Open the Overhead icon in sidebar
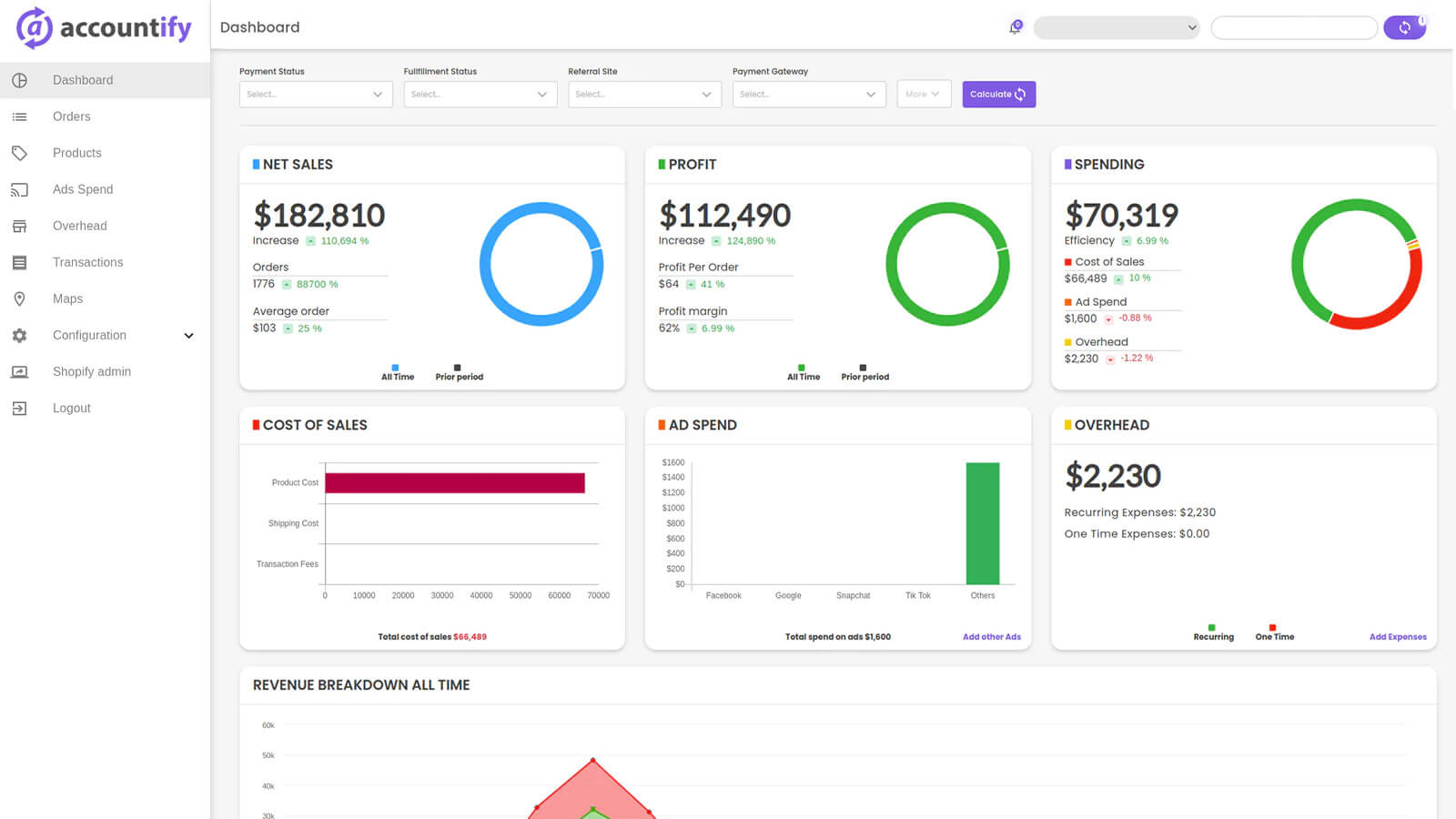Image resolution: width=1456 pixels, height=819 pixels. pos(20,226)
